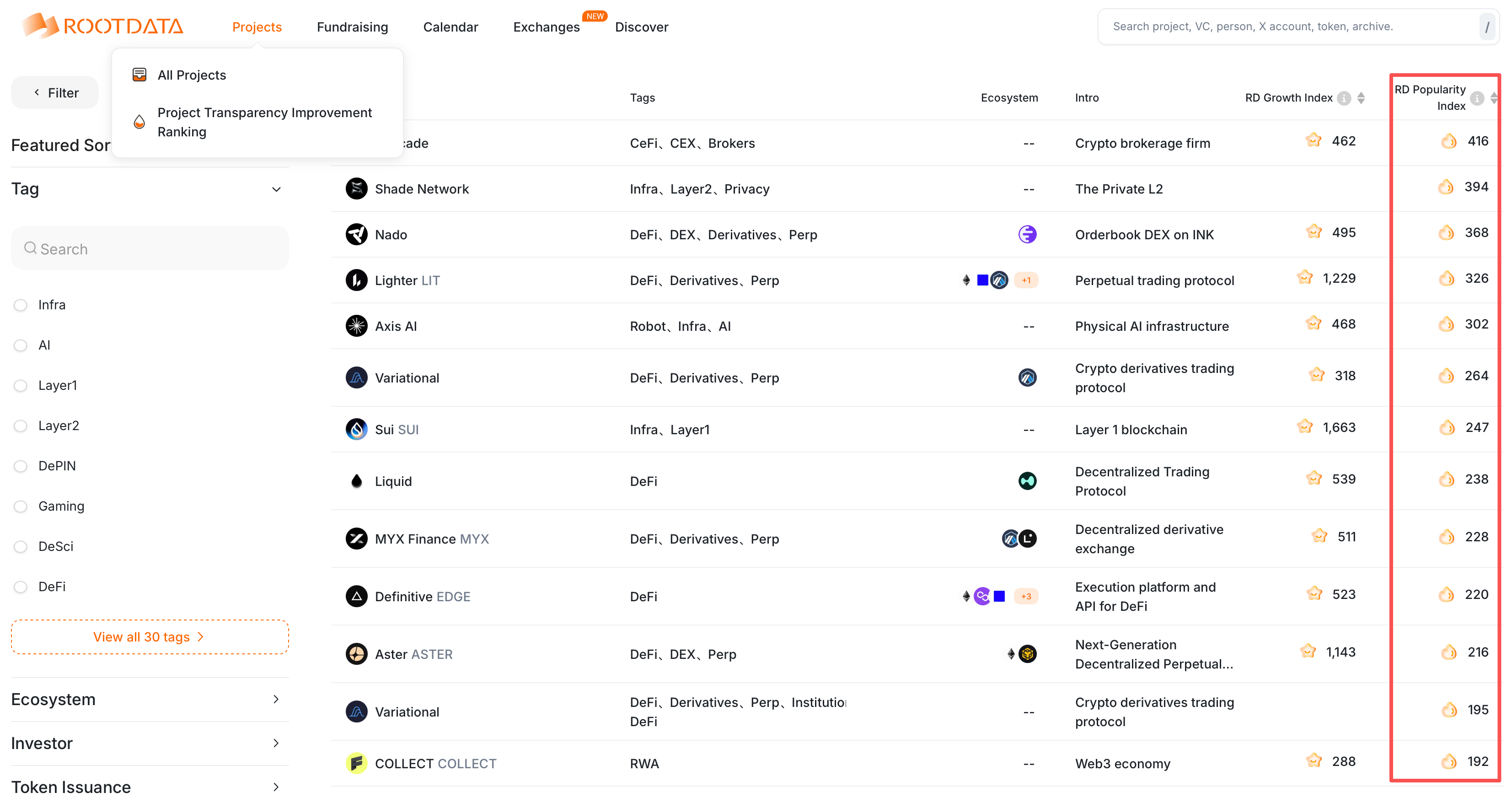Select the Infra tag radio button

[x=21, y=305]
